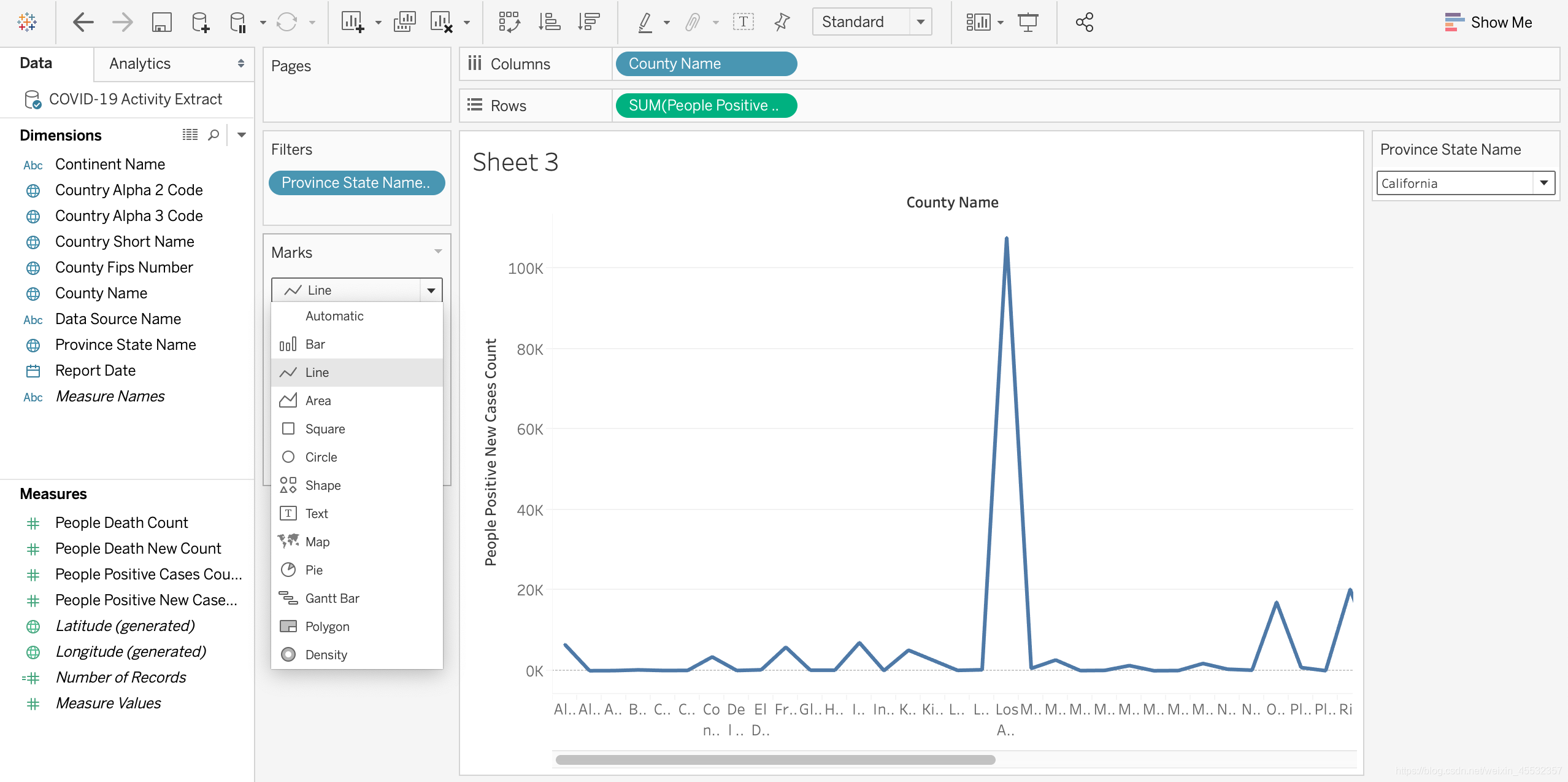Click the Share workbook icon
Viewport: 1568px width, 782px height.
1084,23
